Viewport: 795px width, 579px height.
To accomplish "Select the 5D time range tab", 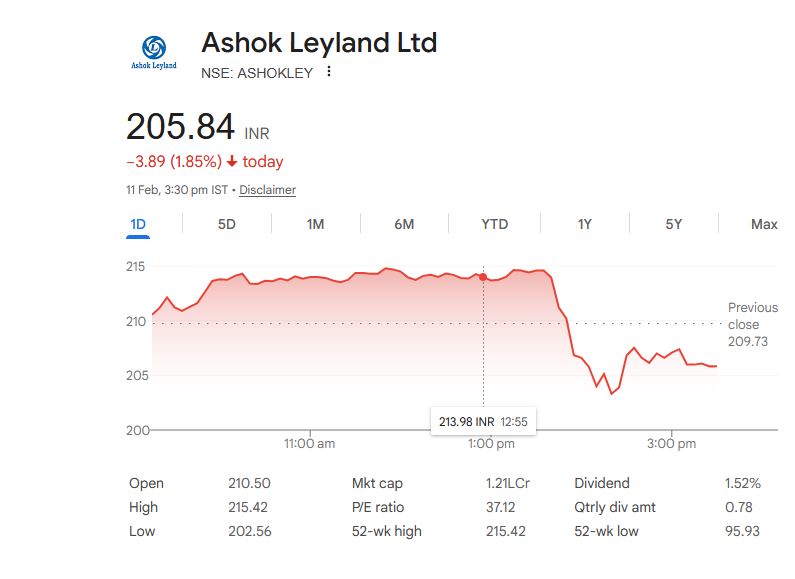I will tap(227, 224).
